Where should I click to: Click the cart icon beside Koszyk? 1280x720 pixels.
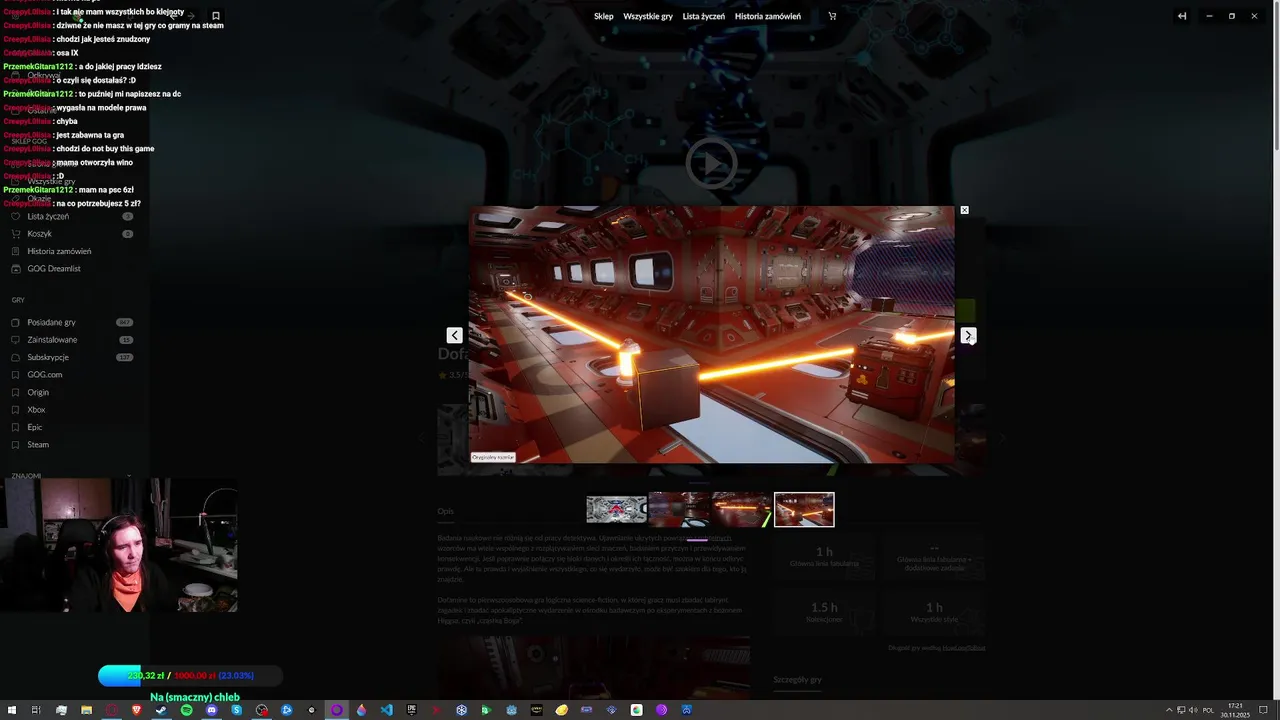tap(16, 234)
